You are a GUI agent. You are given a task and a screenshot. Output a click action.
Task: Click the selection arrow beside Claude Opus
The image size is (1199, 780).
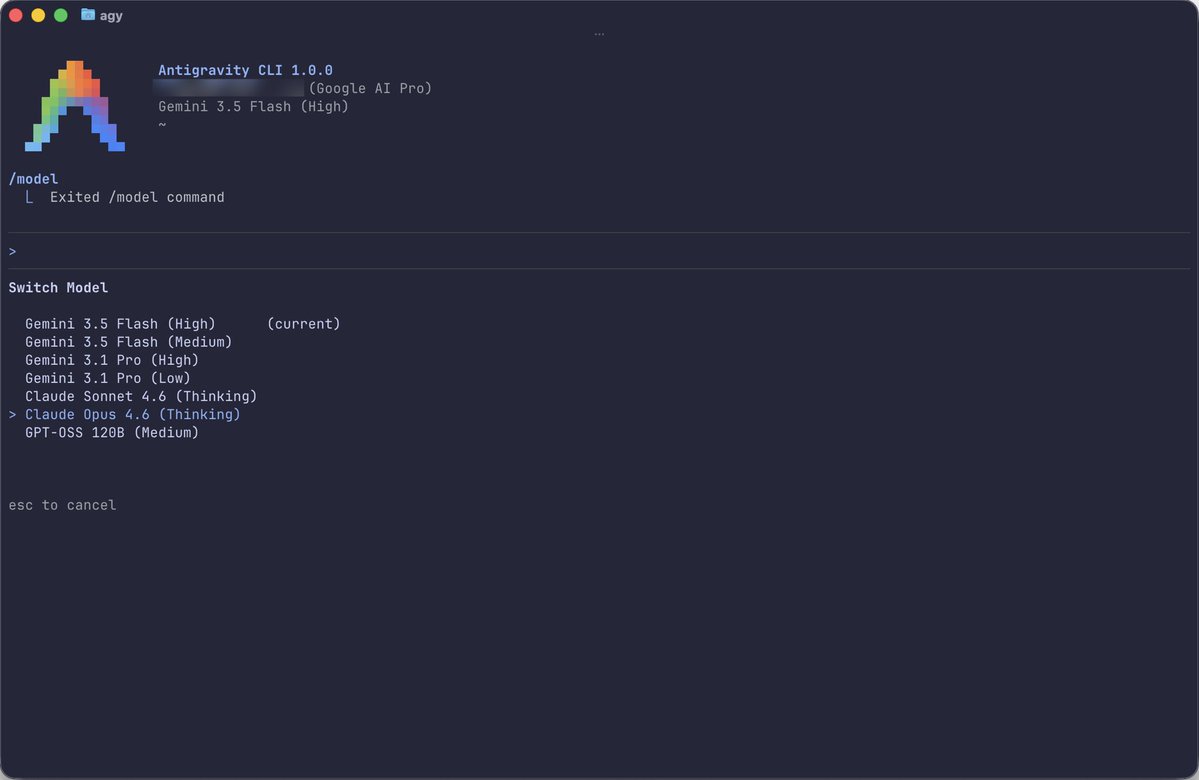click(12, 414)
